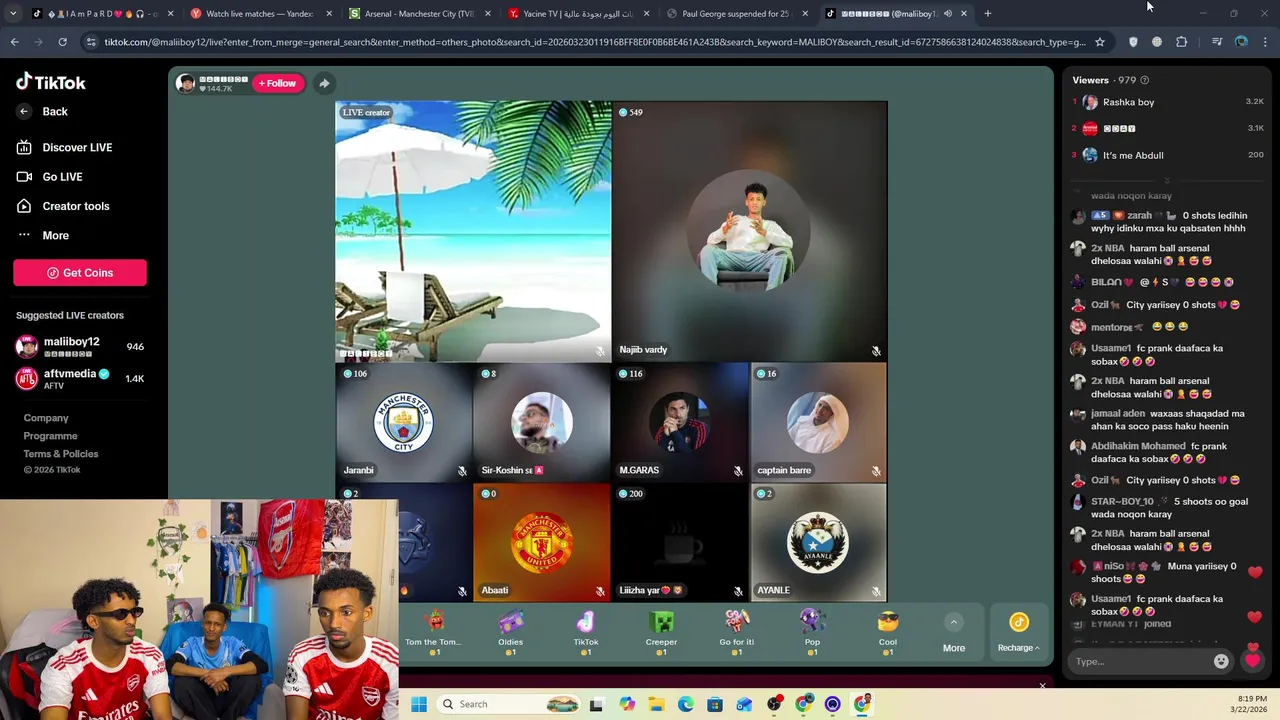Switch to Paul George suspended tab

click(738, 14)
